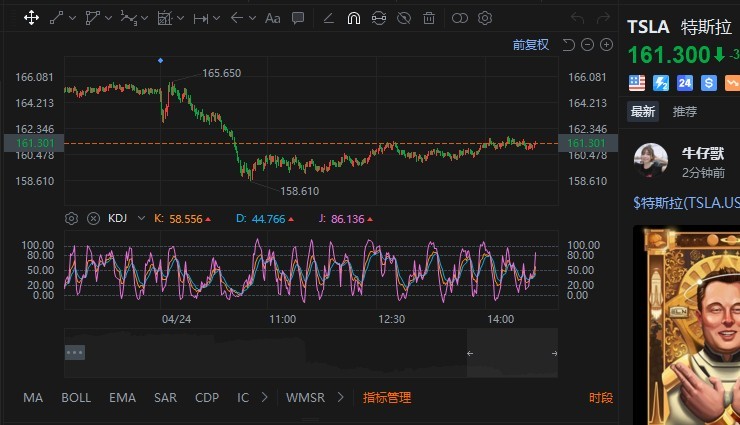Click the pencil edit drawing icon

[328, 18]
